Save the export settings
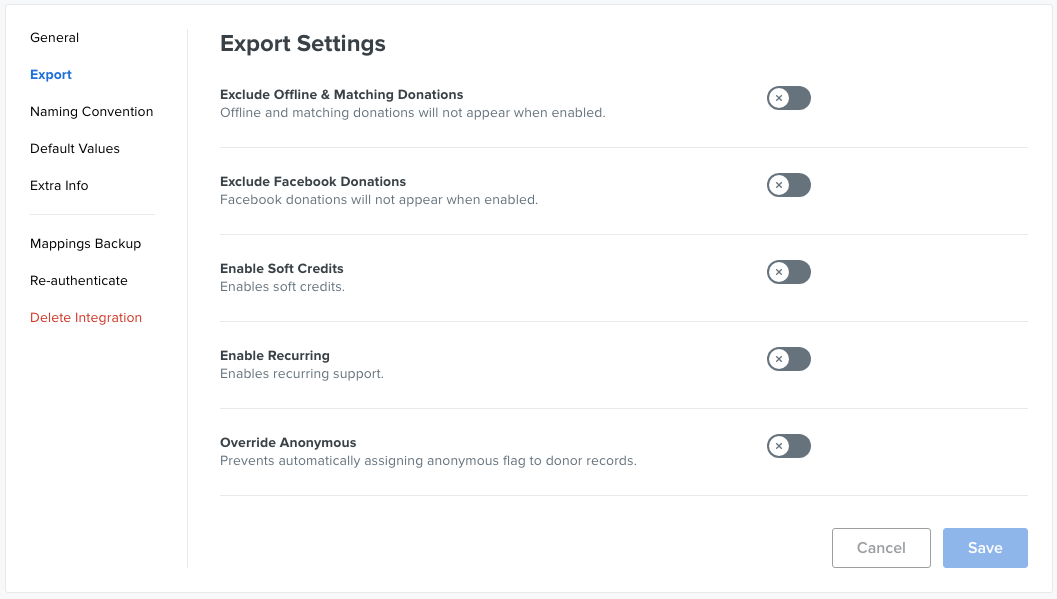Viewport: 1057px width, 599px height. tap(985, 548)
